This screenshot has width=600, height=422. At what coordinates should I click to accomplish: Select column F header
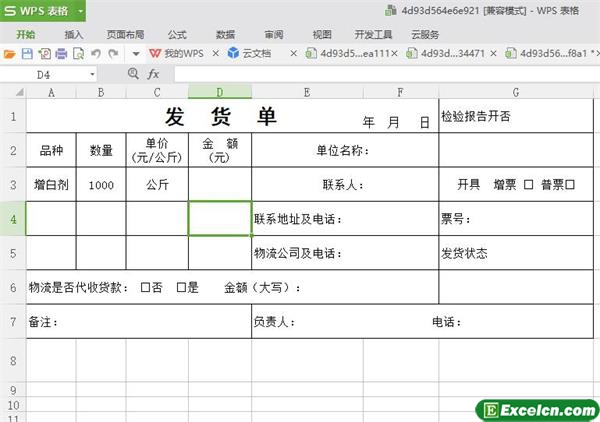click(x=400, y=93)
